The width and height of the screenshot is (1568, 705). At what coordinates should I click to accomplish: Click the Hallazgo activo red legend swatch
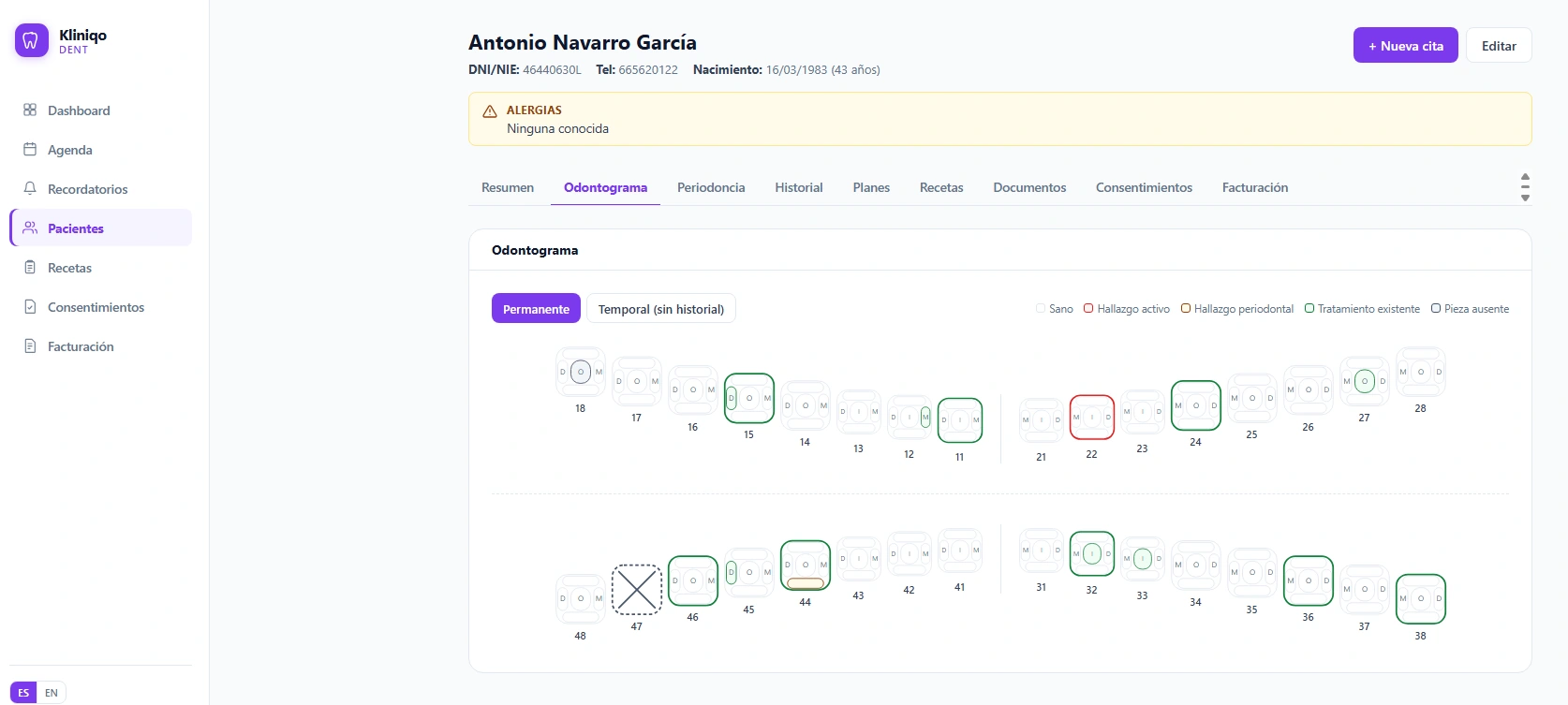1088,308
